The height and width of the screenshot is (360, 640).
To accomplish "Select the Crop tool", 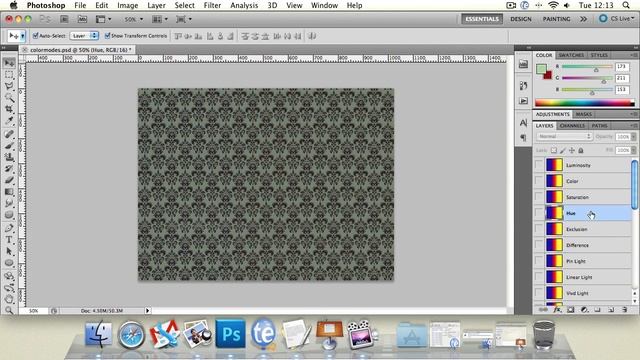I will tap(9, 109).
